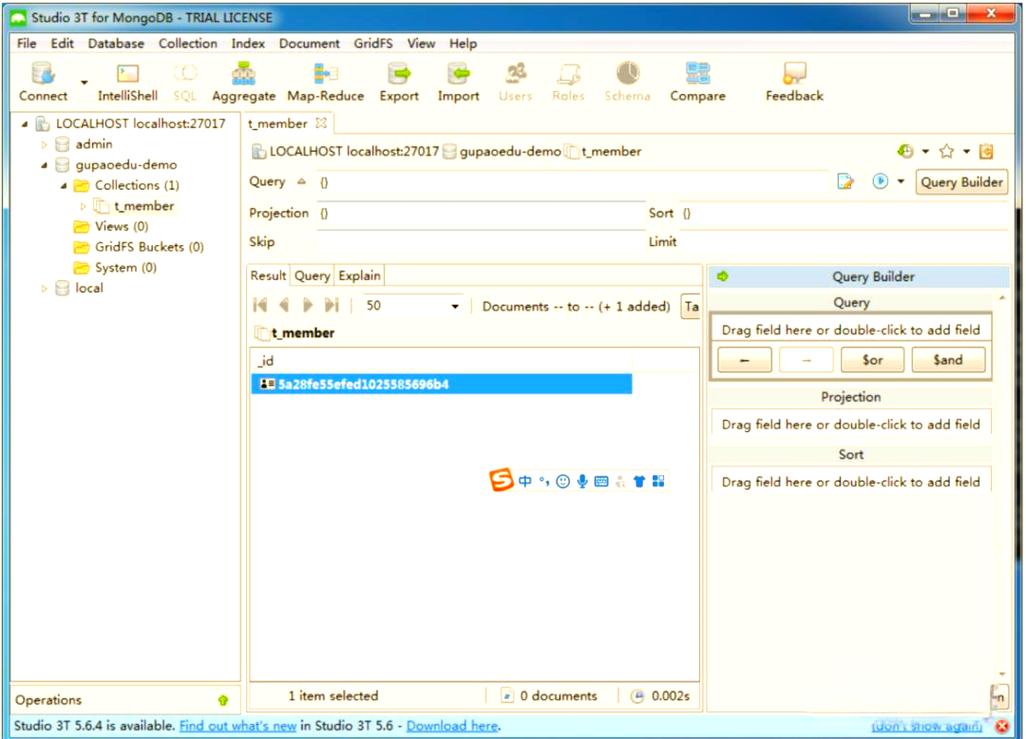Open IntelliShell from the toolbar
This screenshot has height=739, width=1026.
[128, 81]
